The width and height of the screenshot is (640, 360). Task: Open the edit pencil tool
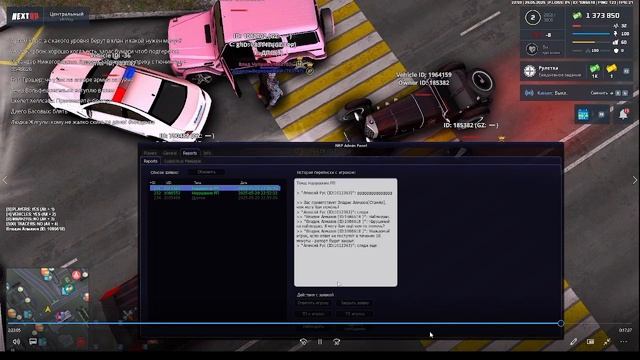pos(573,341)
